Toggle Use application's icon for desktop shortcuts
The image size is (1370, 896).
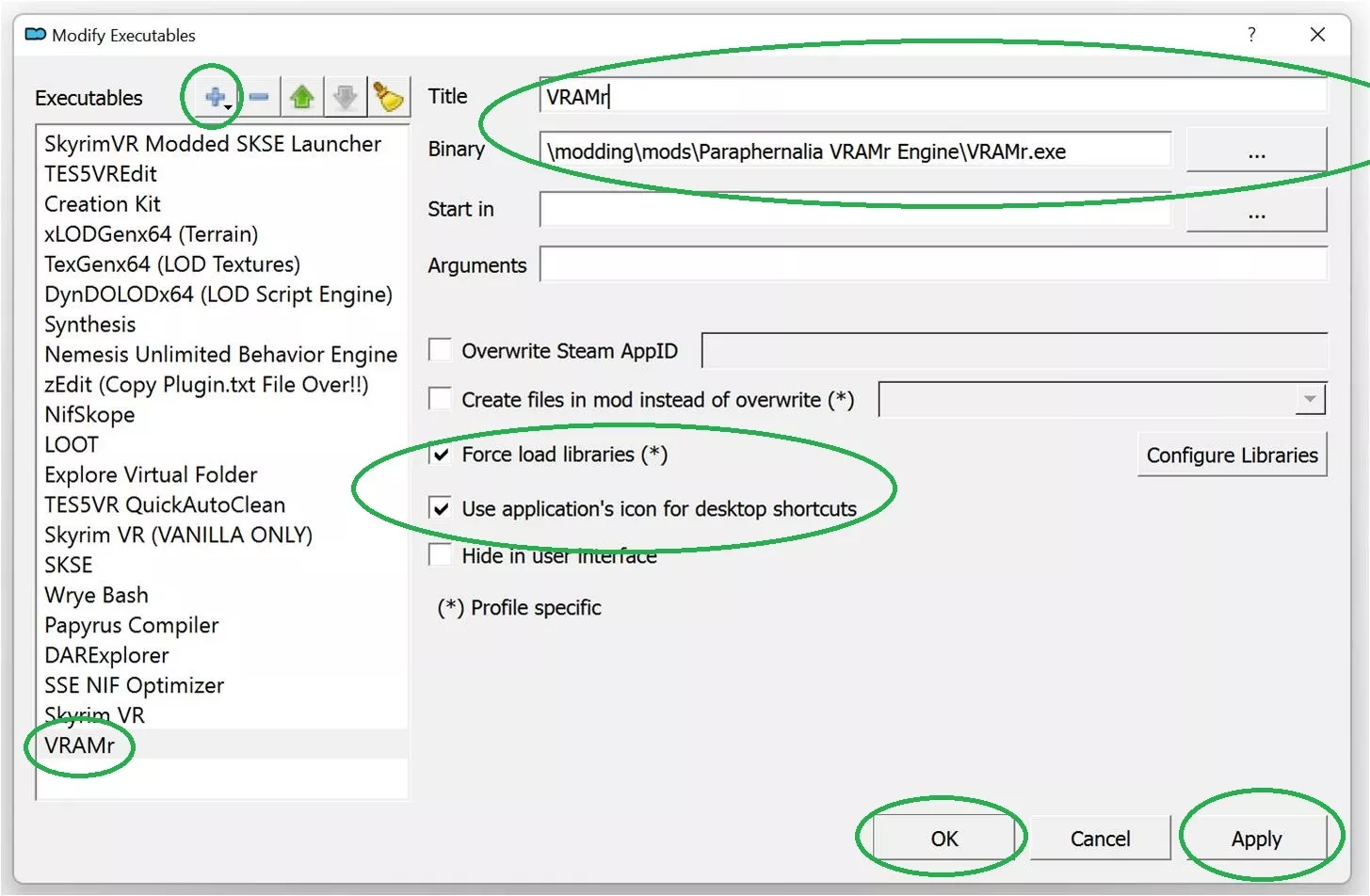[440, 508]
